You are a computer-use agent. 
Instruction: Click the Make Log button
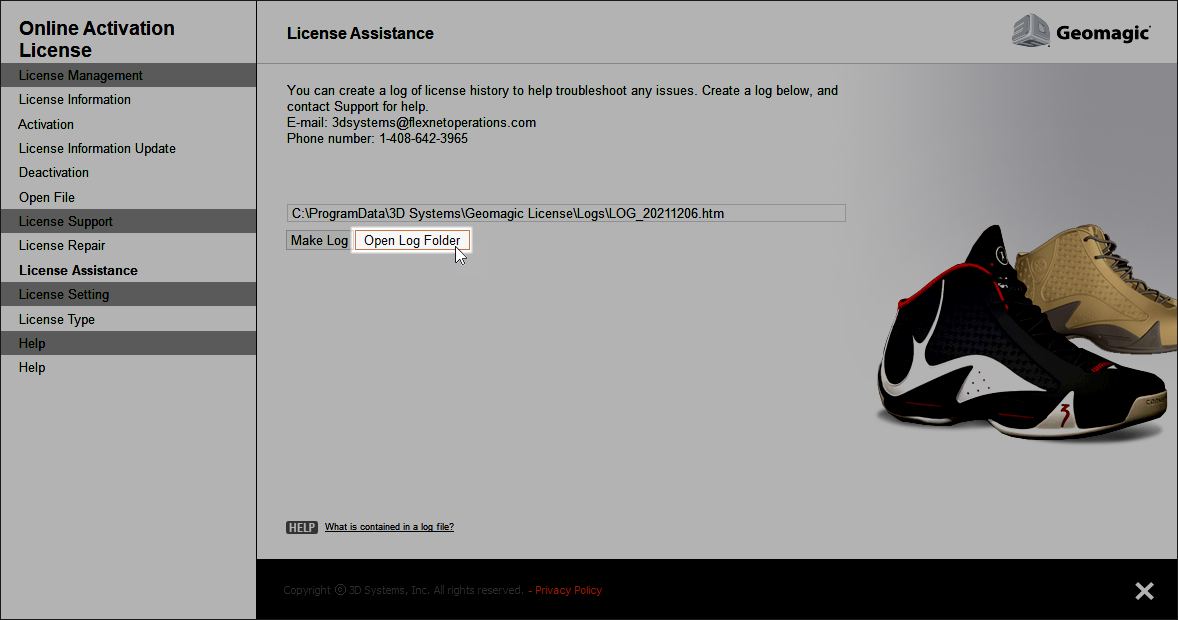pos(317,240)
